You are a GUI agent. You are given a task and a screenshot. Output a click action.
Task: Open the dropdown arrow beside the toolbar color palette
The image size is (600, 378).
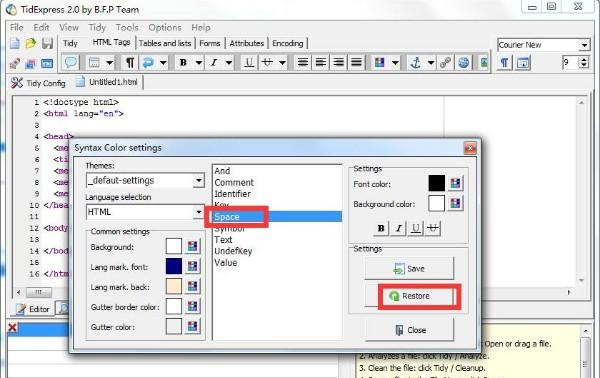click(x=395, y=62)
